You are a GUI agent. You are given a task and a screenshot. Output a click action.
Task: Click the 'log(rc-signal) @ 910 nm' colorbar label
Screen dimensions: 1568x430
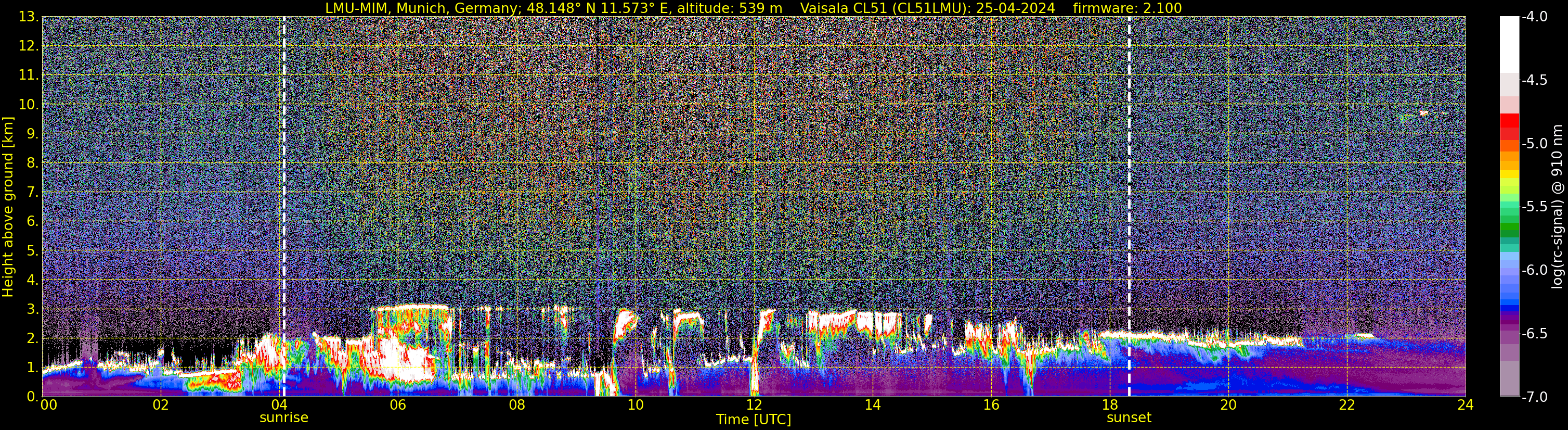(x=1558, y=207)
